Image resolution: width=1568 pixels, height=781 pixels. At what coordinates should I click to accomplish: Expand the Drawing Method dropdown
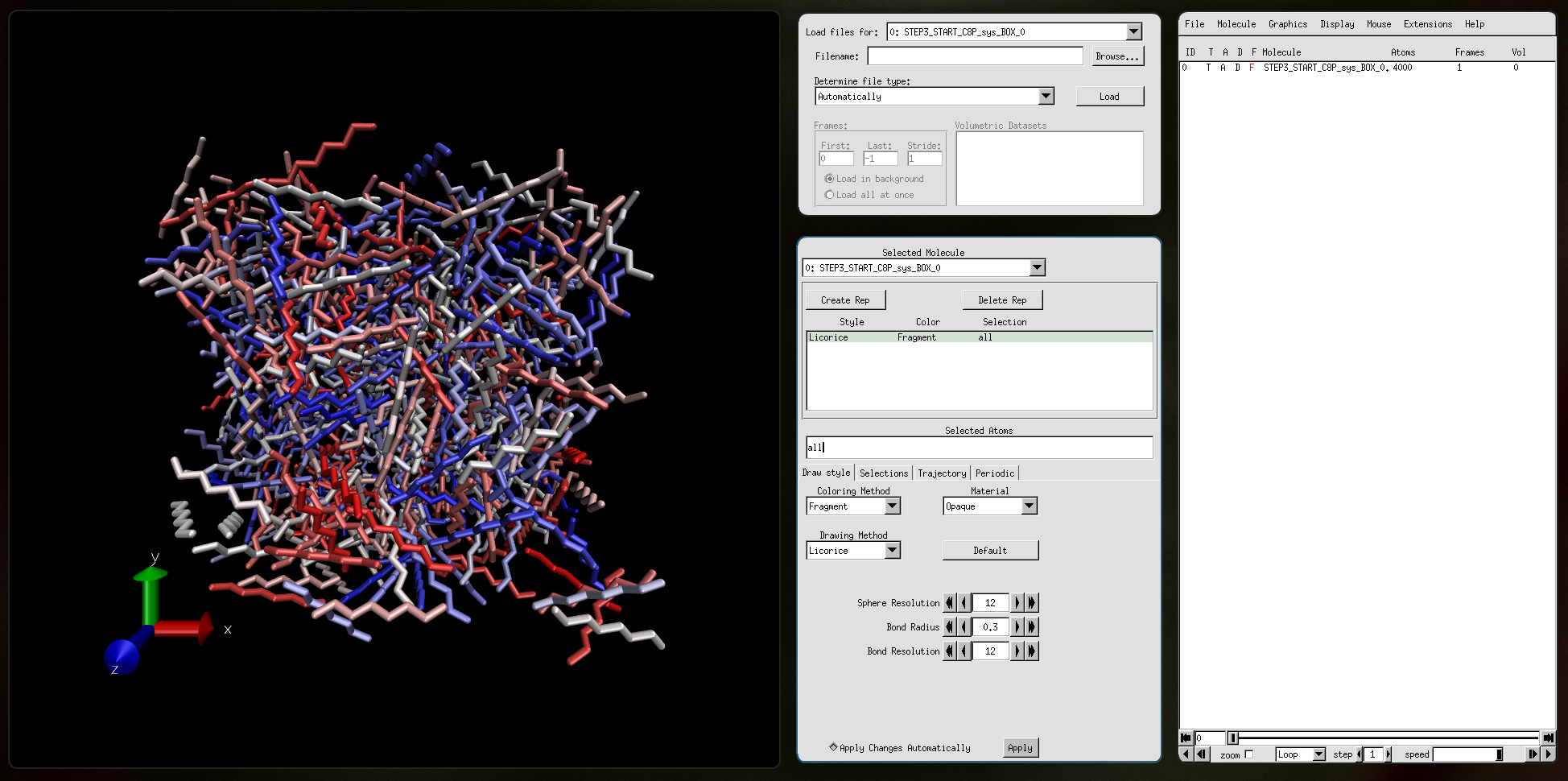892,551
